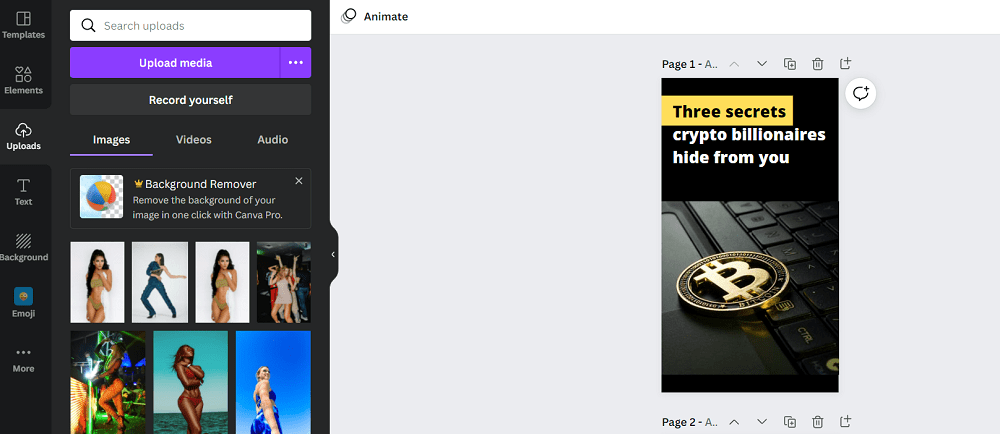Click the Upload media button
1000x434 pixels.
(175, 62)
